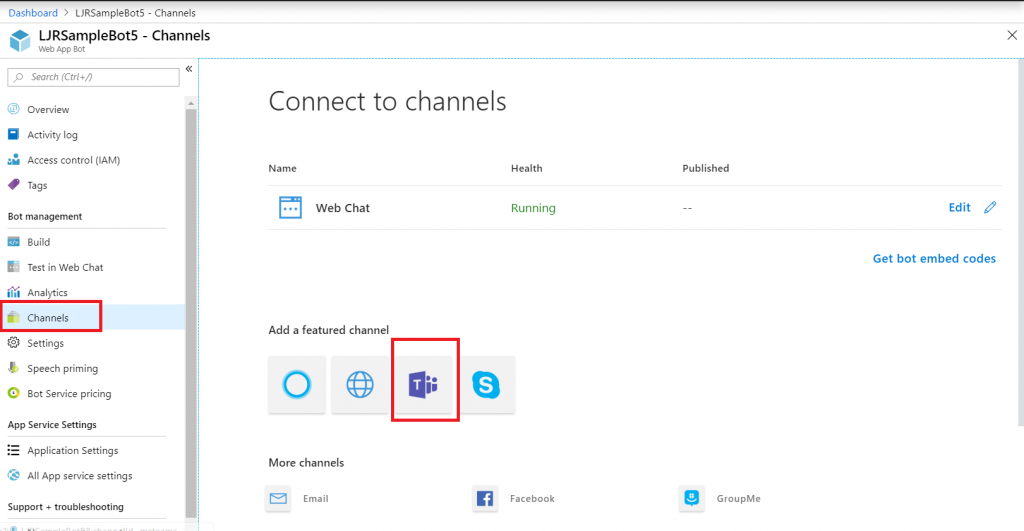Close the Channels blade
1024x531 pixels.
tap(1012, 35)
